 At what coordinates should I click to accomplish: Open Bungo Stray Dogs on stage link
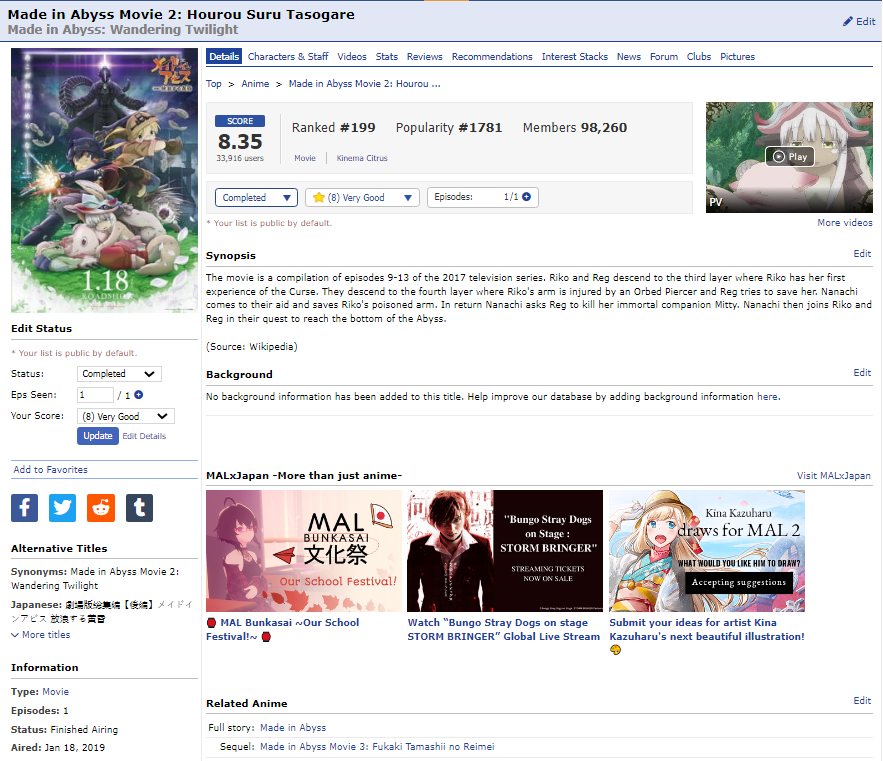coord(503,629)
